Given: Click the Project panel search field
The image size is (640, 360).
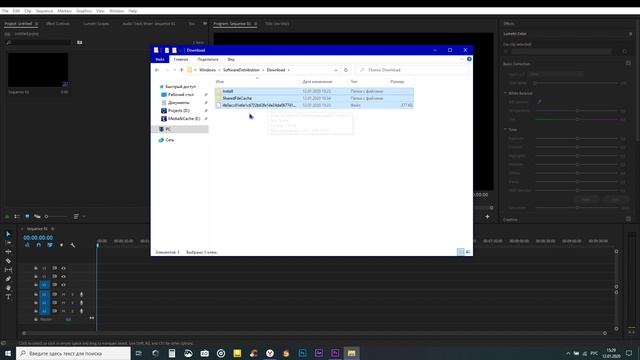Looking at the screenshot, I should pyautogui.click(x=39, y=42).
